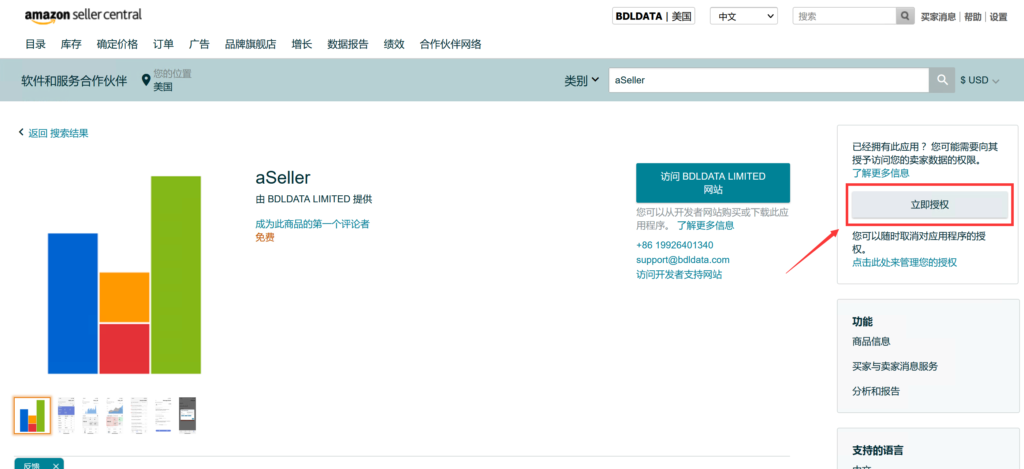Click the magnifier icon in top search box

pyautogui.click(x=904, y=16)
